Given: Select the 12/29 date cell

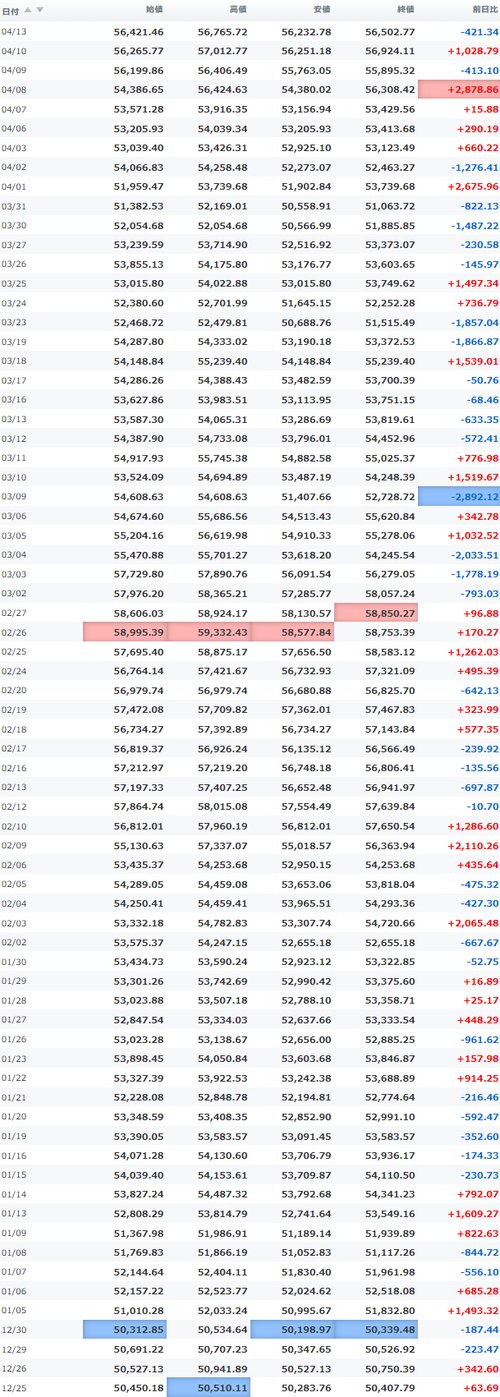Looking at the screenshot, I should pos(14,1349).
